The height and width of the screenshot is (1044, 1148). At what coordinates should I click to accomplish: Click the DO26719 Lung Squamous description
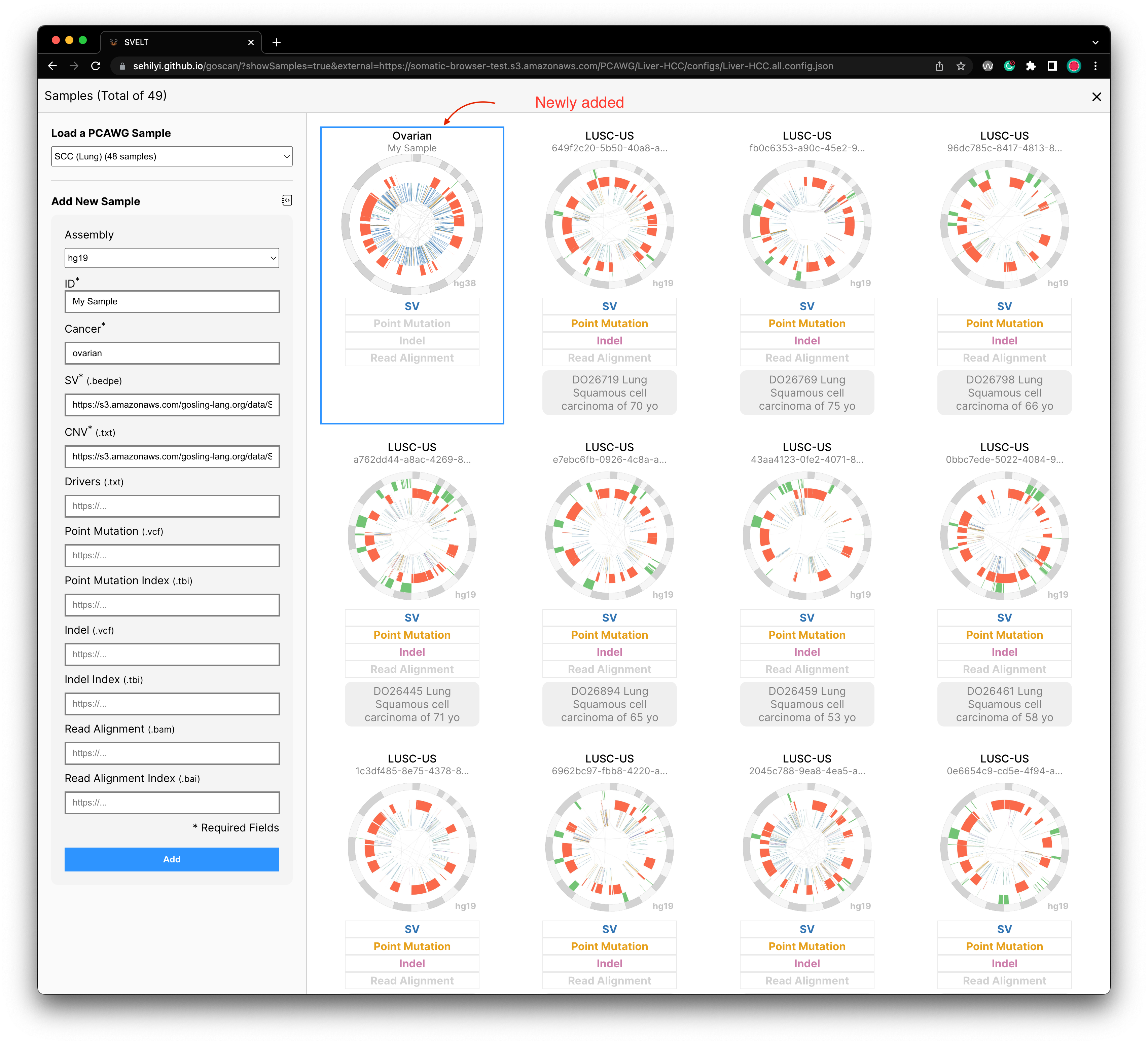(x=609, y=393)
